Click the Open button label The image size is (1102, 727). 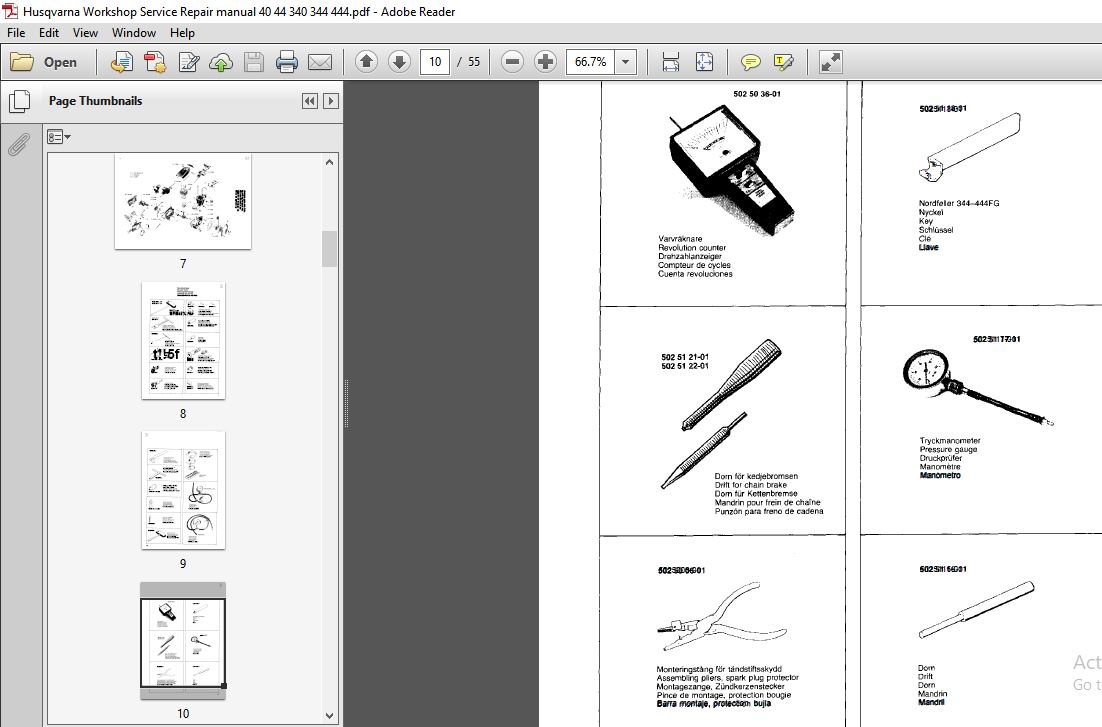[x=60, y=62]
